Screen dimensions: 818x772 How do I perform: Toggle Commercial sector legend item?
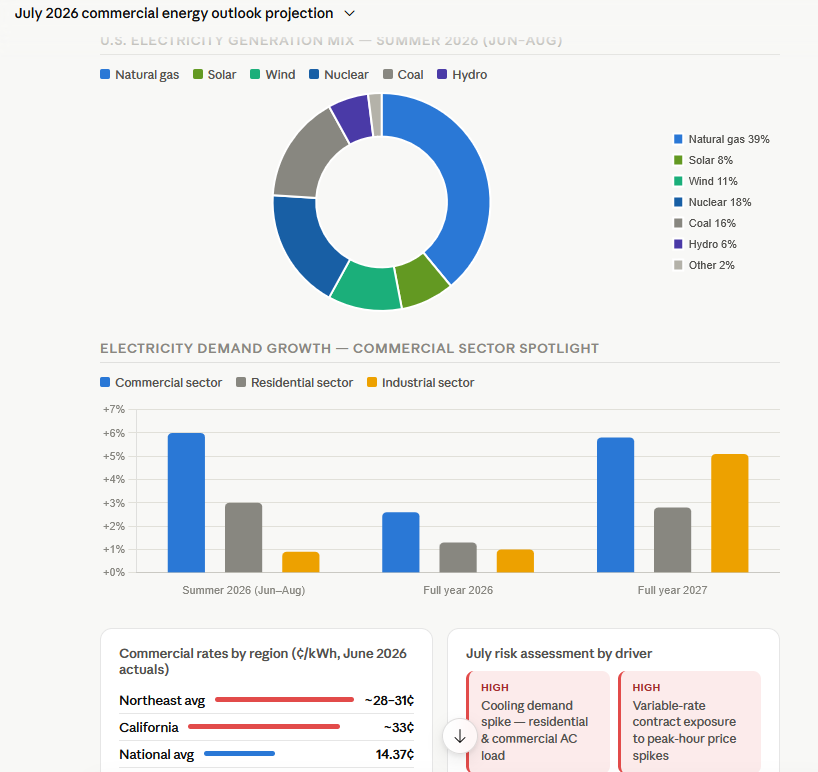[x=161, y=382]
